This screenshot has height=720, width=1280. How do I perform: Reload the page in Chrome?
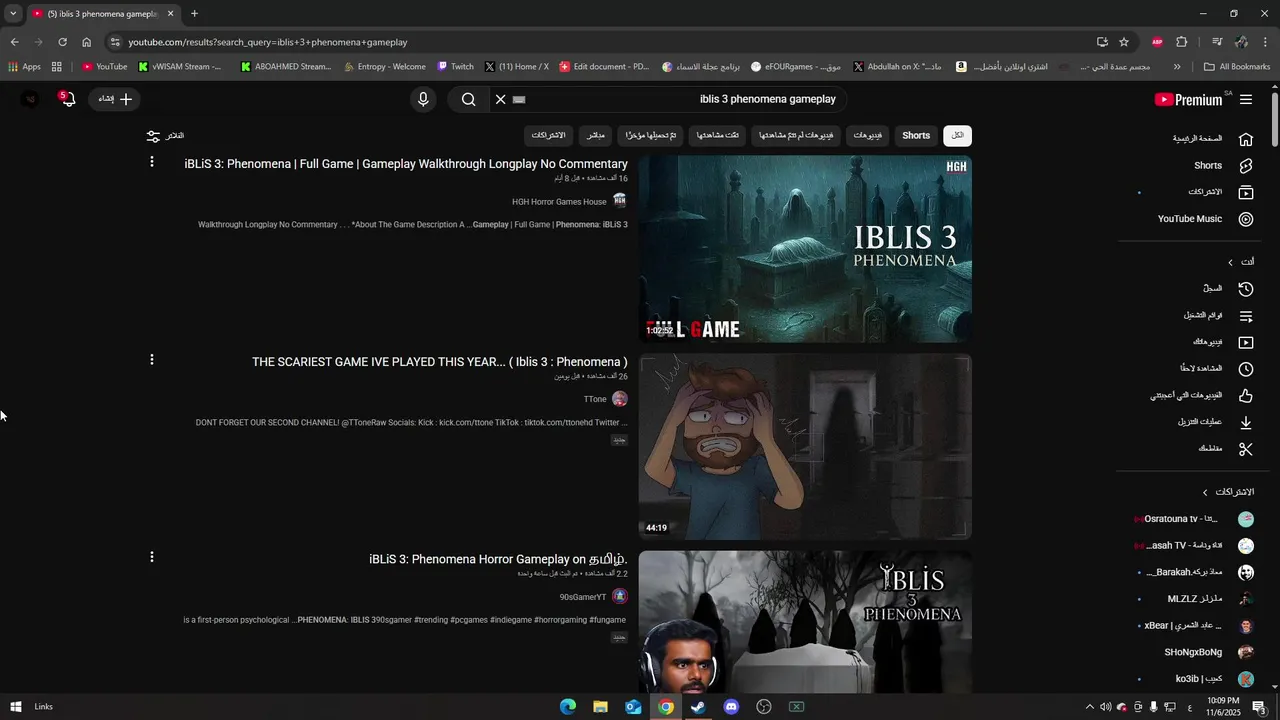pos(62,42)
